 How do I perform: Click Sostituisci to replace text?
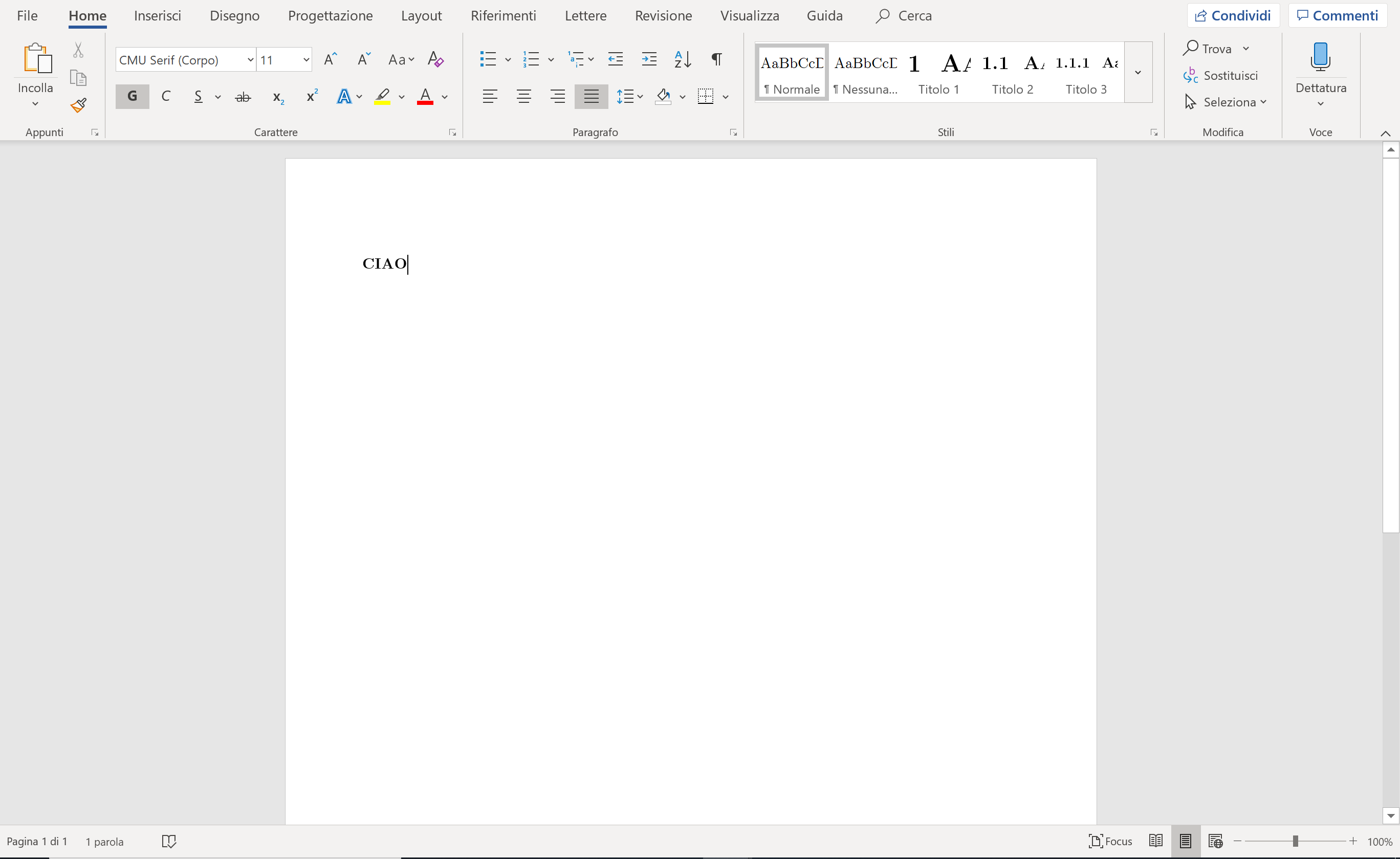[x=1221, y=76]
